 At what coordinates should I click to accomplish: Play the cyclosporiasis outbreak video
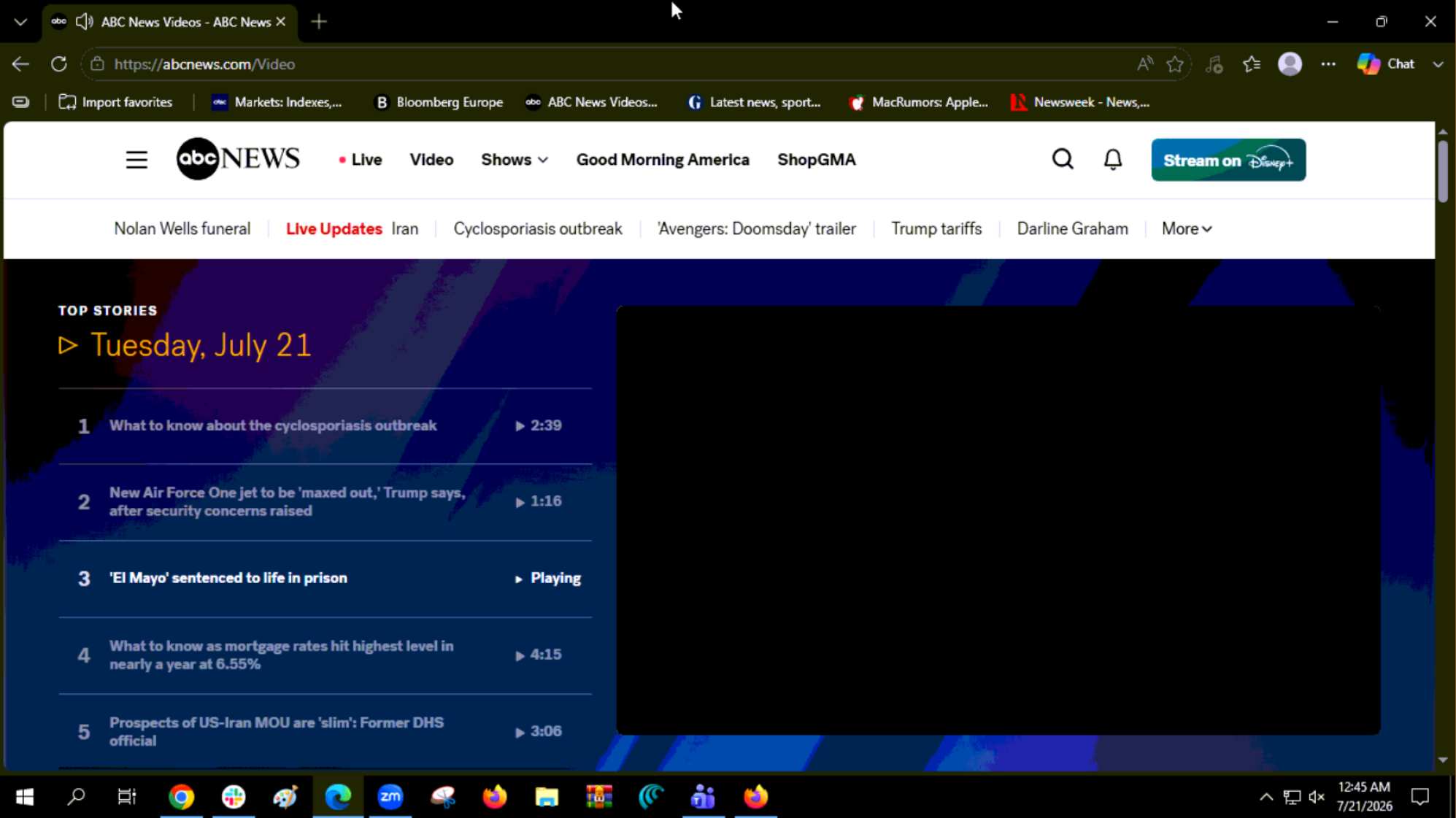pyautogui.click(x=325, y=426)
